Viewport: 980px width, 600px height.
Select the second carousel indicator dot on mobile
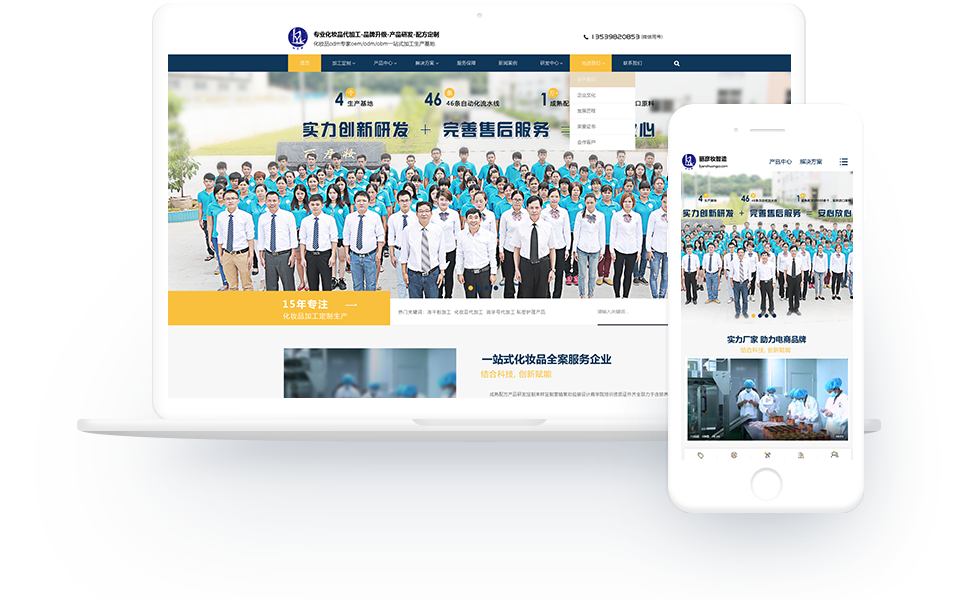761,316
